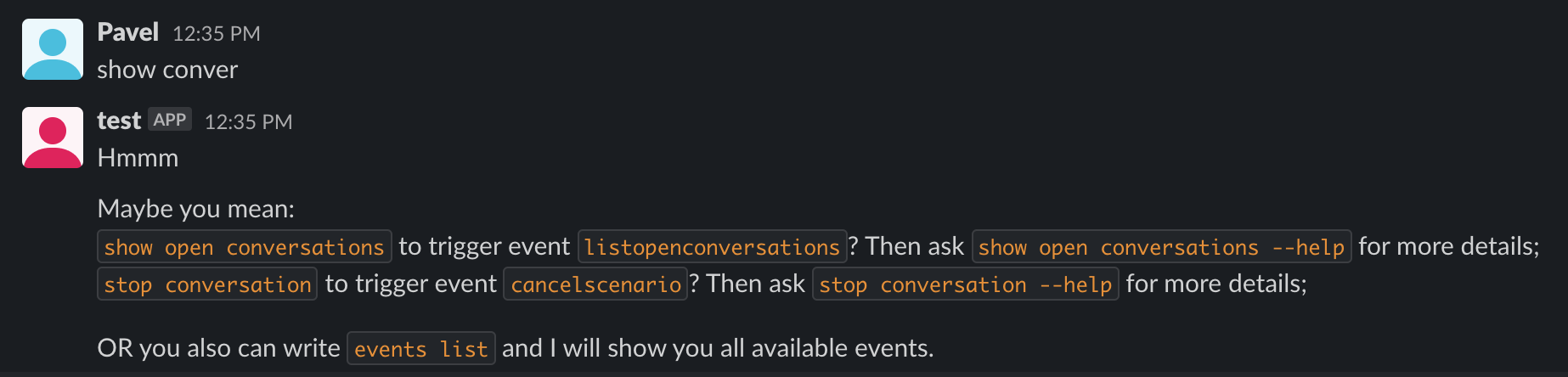Click 'show open conversations --help' code snippet
The height and width of the screenshot is (377, 1568).
coord(1161,247)
